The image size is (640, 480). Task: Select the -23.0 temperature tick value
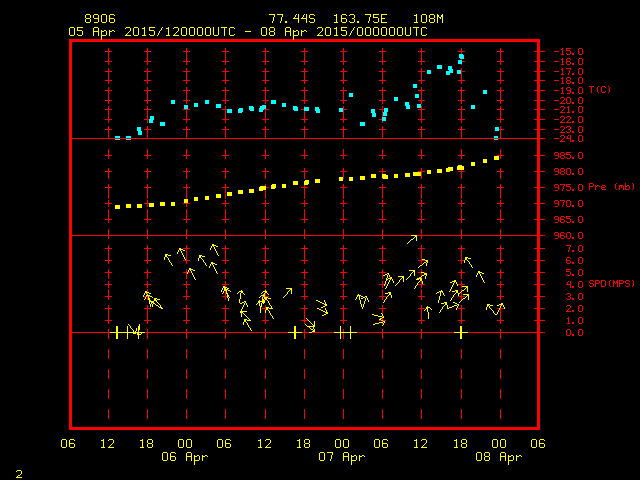coord(569,129)
